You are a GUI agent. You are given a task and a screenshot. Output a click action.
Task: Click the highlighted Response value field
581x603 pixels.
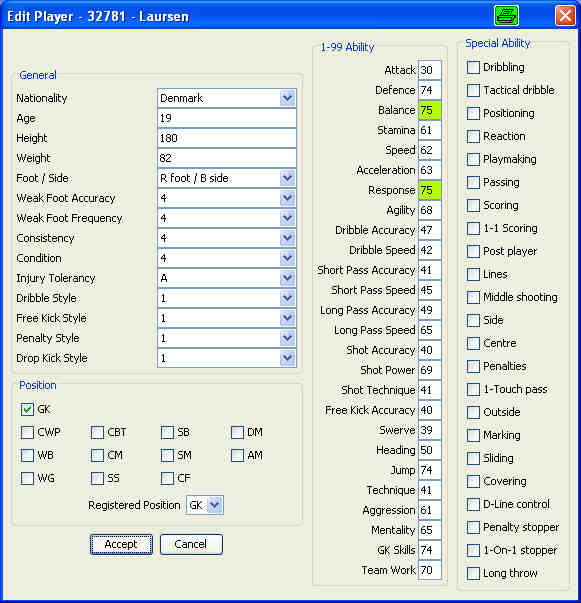430,190
